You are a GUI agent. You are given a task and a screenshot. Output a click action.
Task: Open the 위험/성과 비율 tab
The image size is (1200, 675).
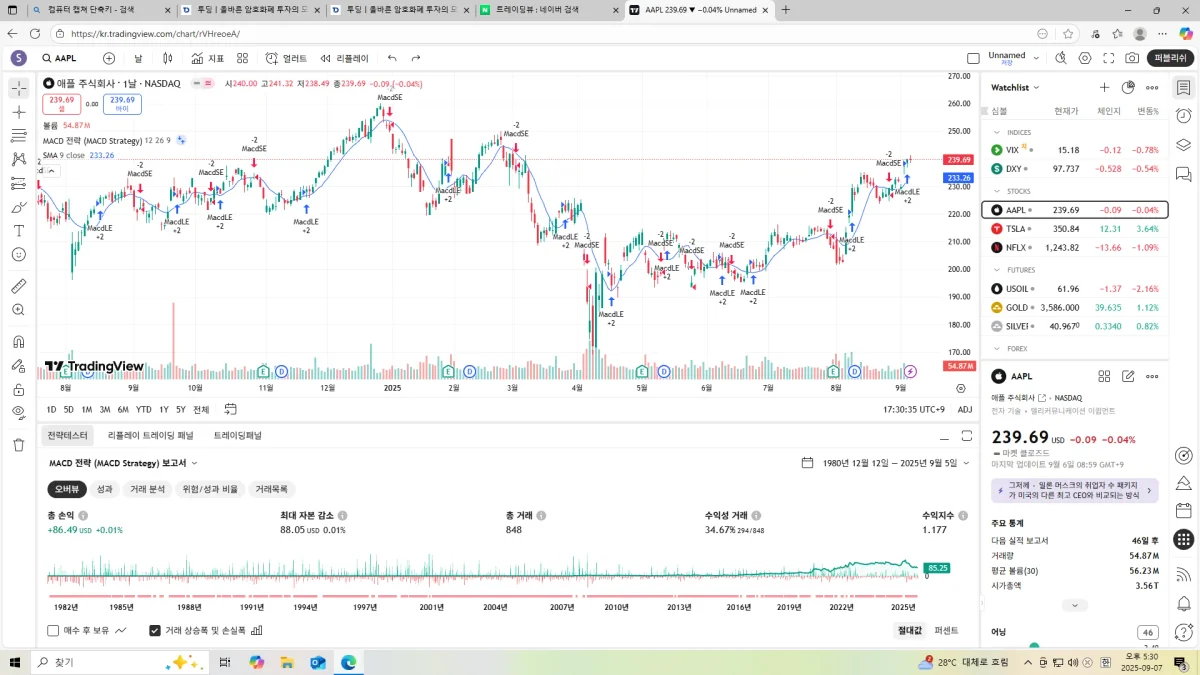click(x=209, y=489)
